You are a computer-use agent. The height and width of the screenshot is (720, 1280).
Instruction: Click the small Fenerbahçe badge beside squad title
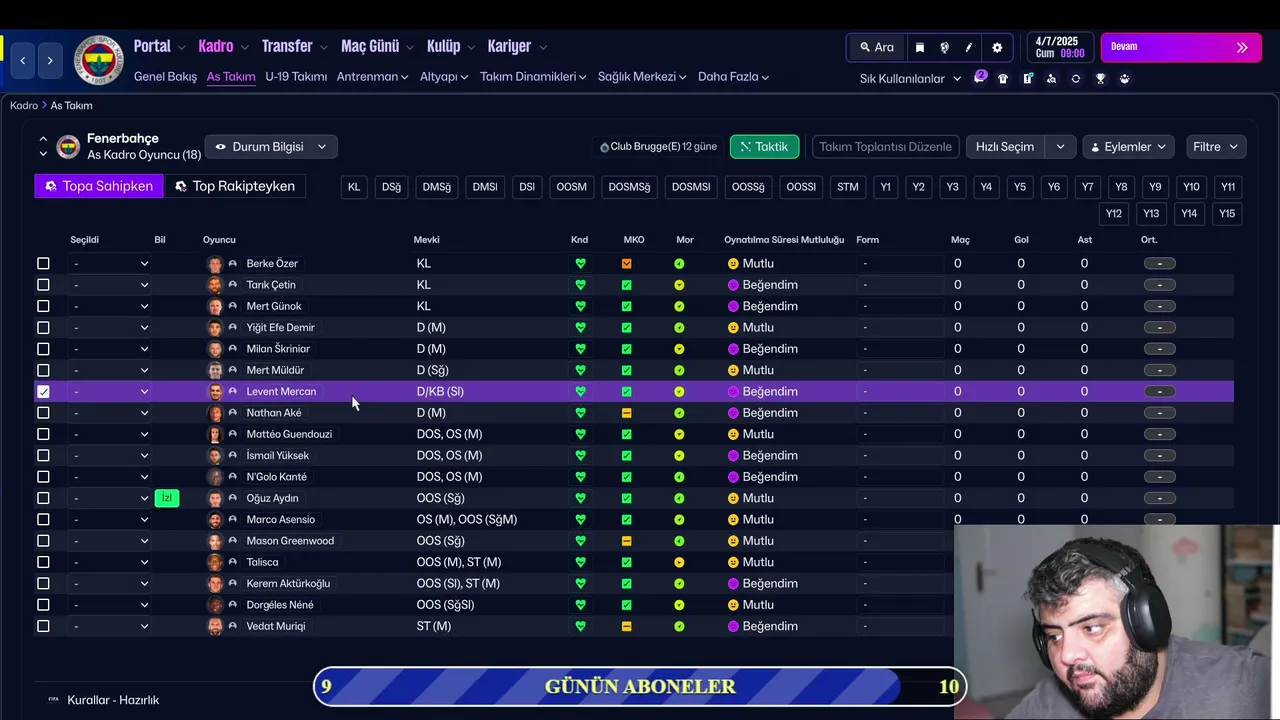(x=68, y=147)
